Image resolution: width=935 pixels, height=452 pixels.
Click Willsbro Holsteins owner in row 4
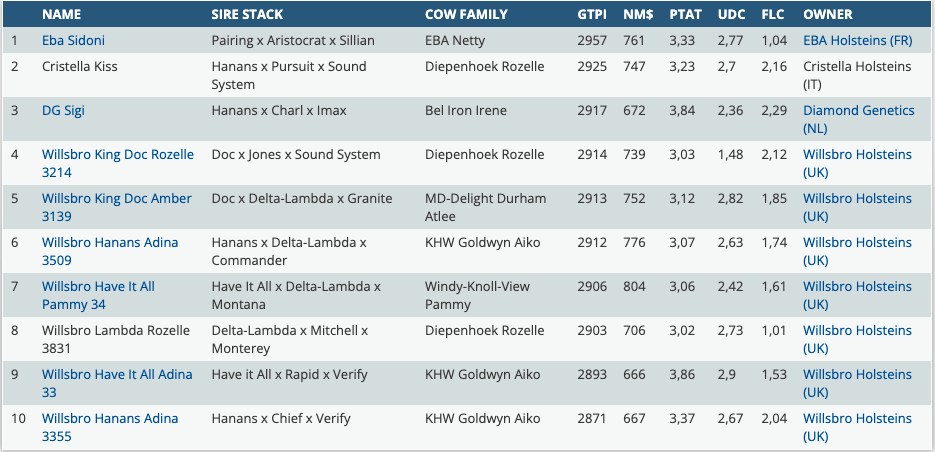pyautogui.click(x=857, y=155)
